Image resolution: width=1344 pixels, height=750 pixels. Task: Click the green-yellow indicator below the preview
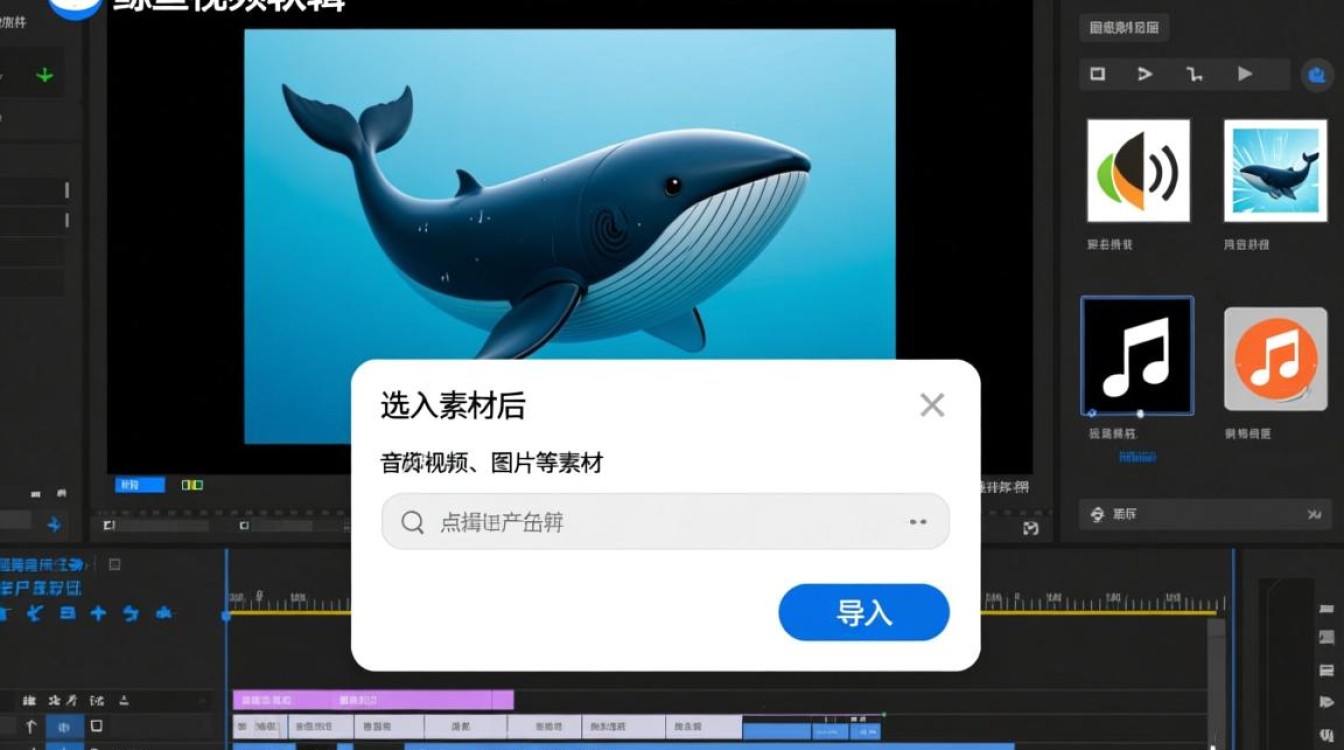[192, 485]
